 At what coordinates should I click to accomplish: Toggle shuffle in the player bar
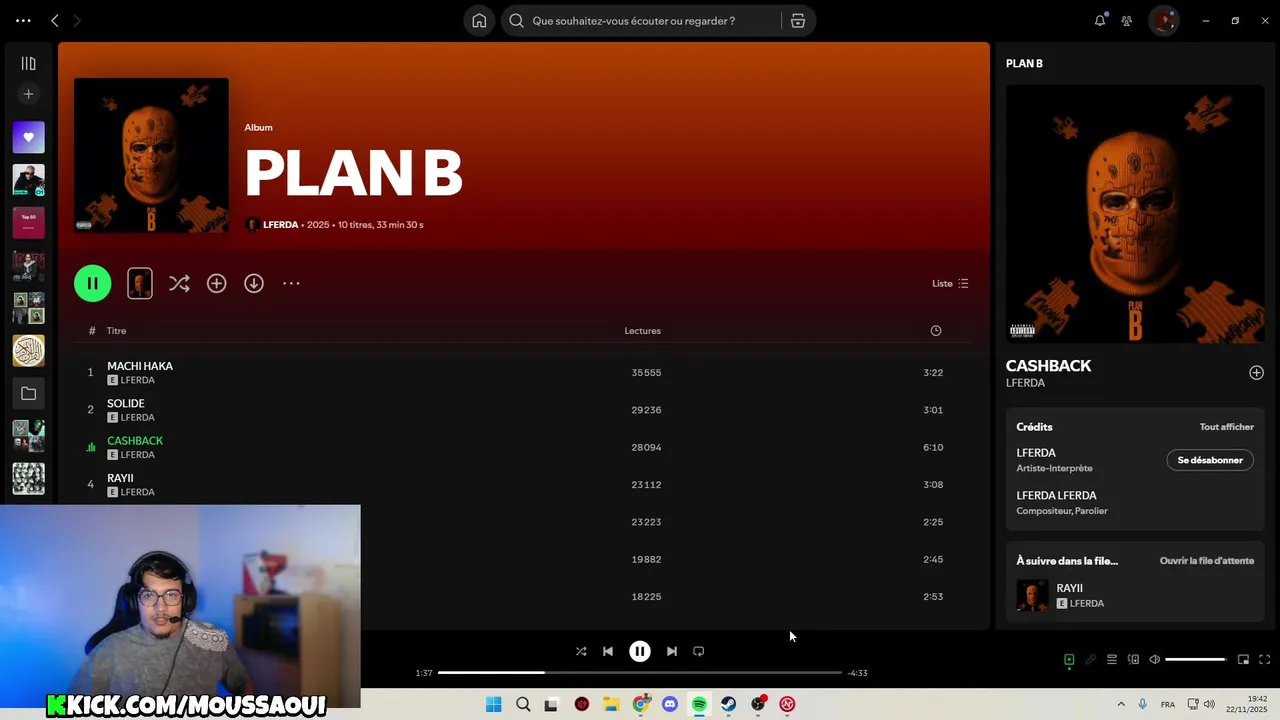tap(581, 651)
